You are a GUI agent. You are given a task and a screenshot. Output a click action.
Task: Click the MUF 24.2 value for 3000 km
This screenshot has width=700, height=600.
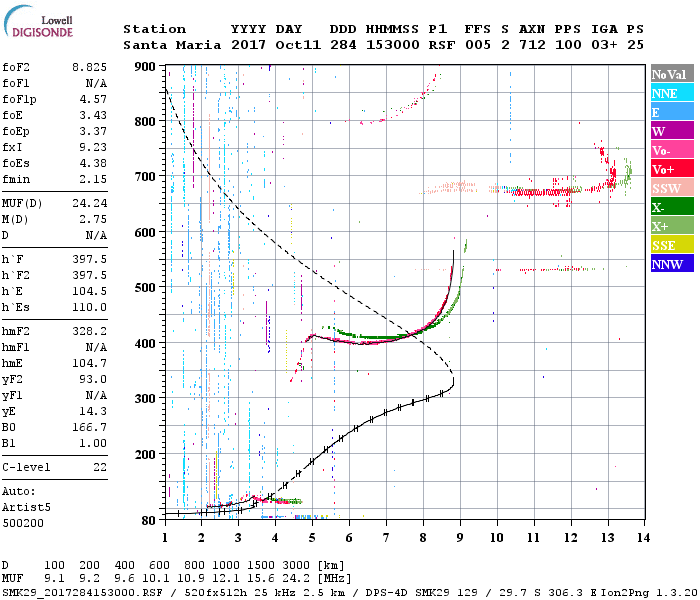coord(296,578)
